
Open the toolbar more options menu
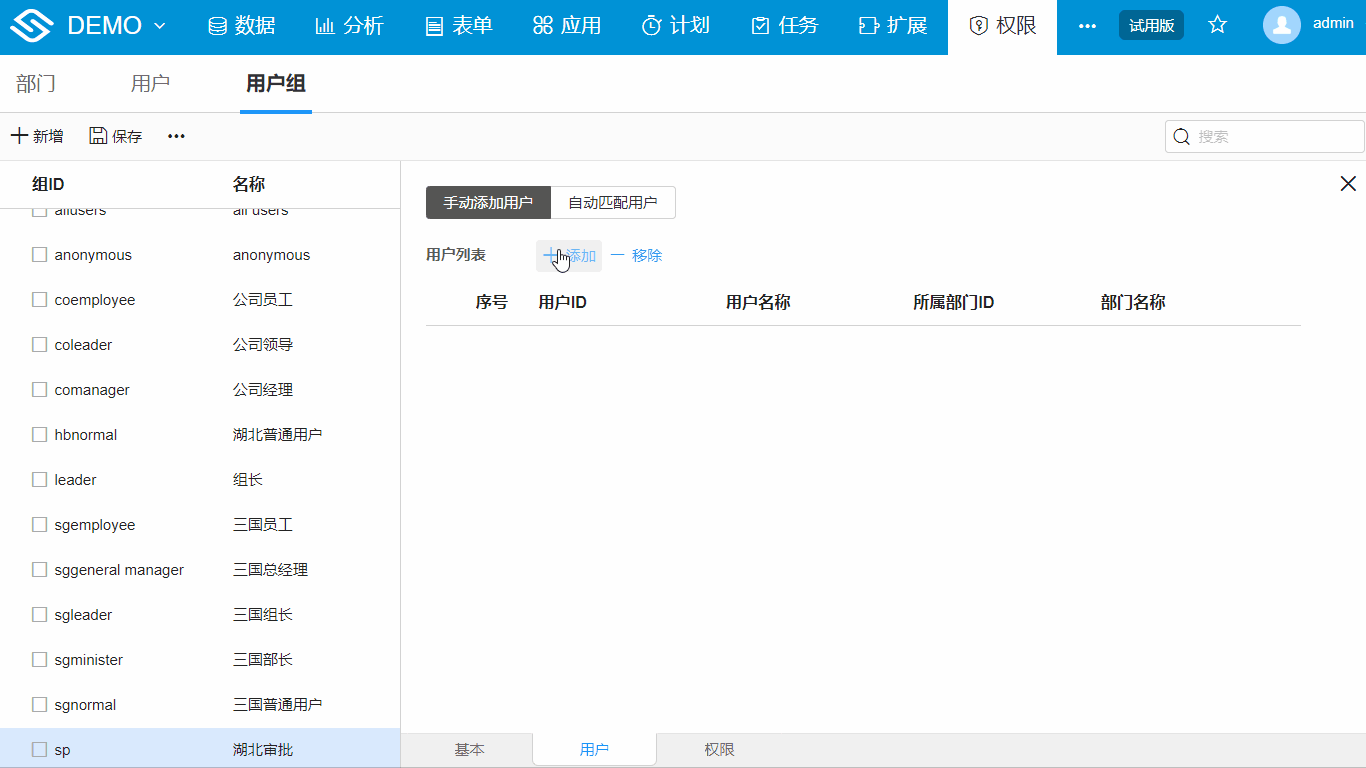point(176,135)
